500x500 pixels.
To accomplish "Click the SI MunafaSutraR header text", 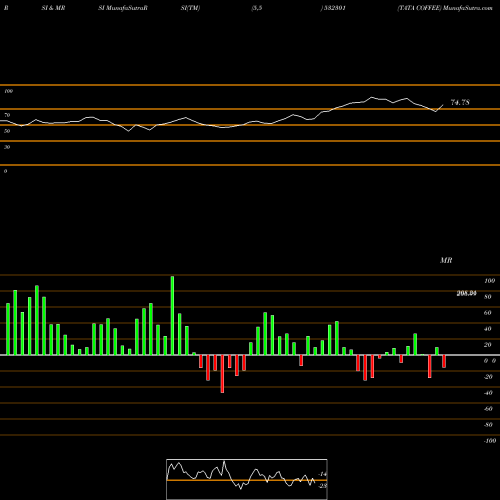I will 123,8.
